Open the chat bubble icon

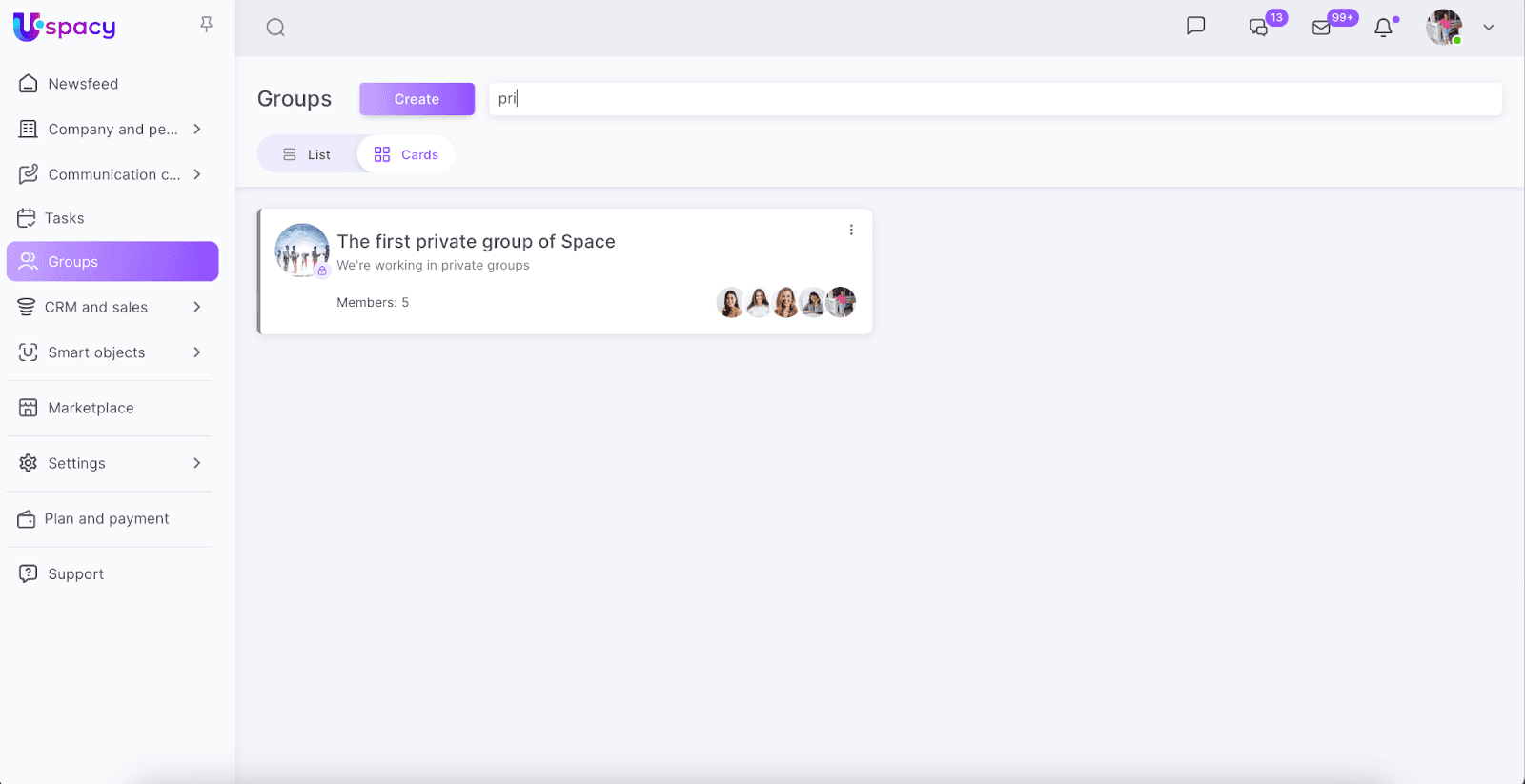pos(1195,27)
